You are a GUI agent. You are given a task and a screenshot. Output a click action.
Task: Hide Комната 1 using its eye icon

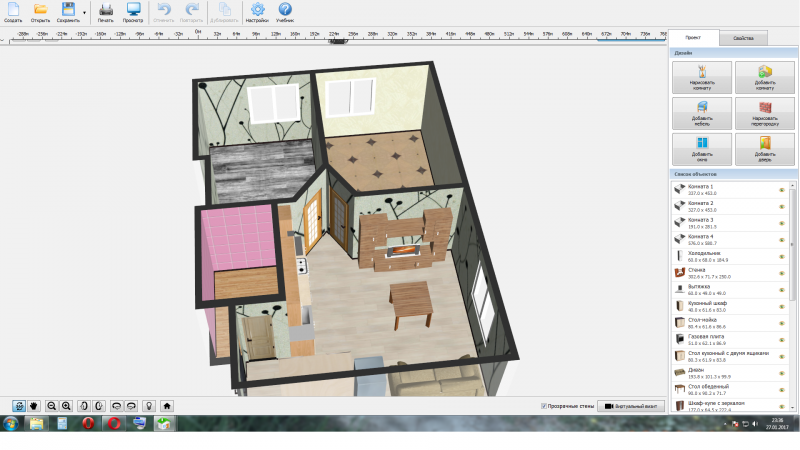click(781, 189)
